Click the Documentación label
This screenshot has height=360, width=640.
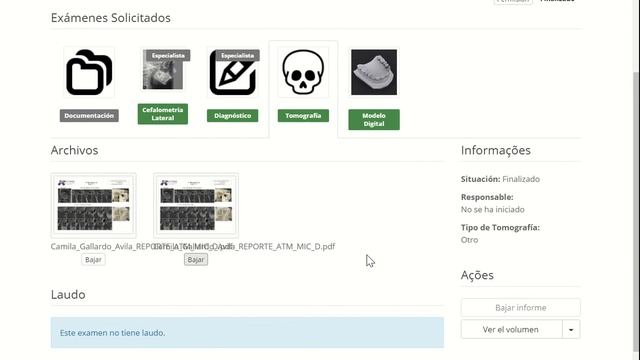(89, 116)
